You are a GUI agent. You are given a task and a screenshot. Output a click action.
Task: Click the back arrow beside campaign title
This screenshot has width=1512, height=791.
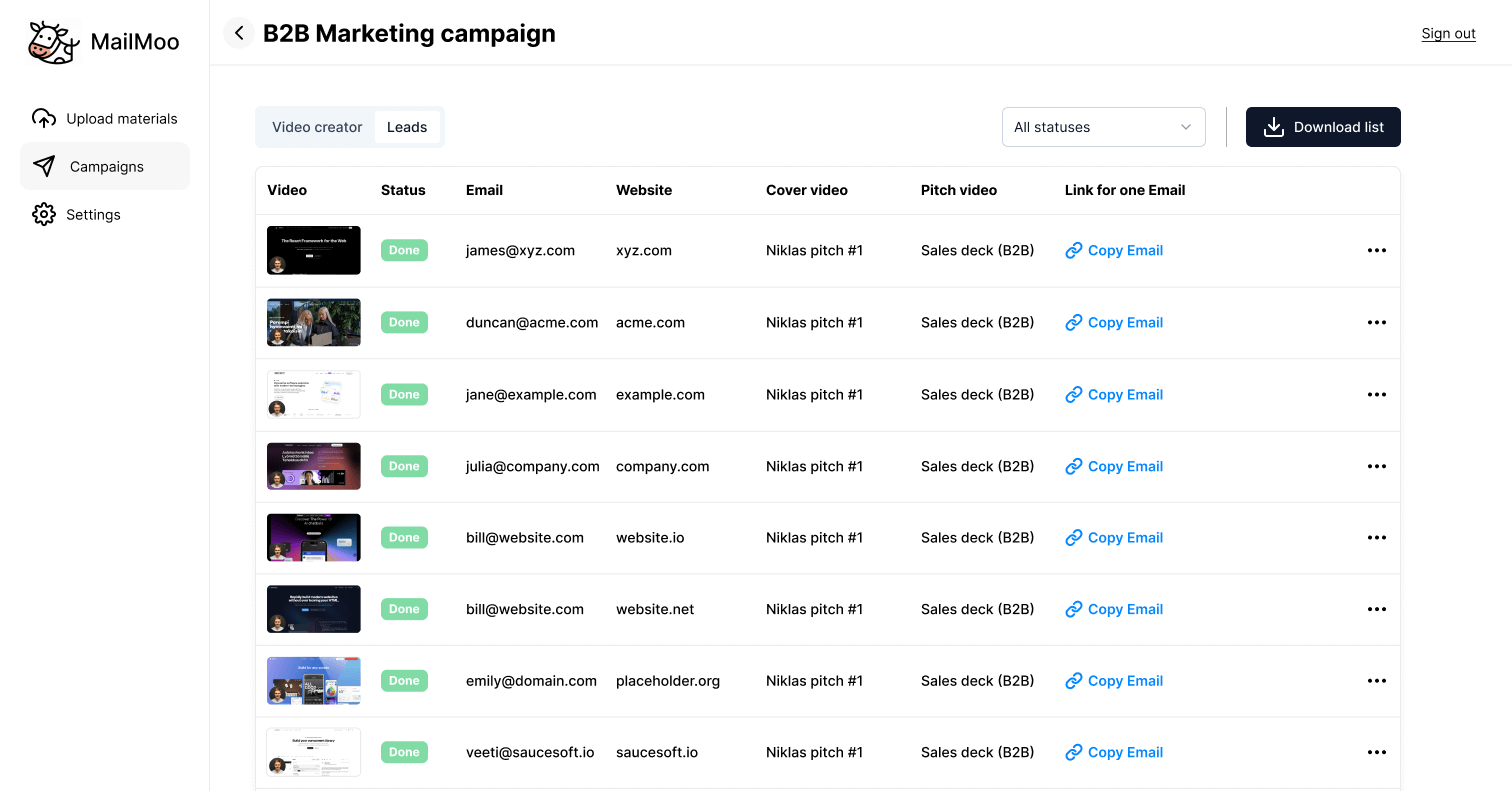click(x=239, y=33)
